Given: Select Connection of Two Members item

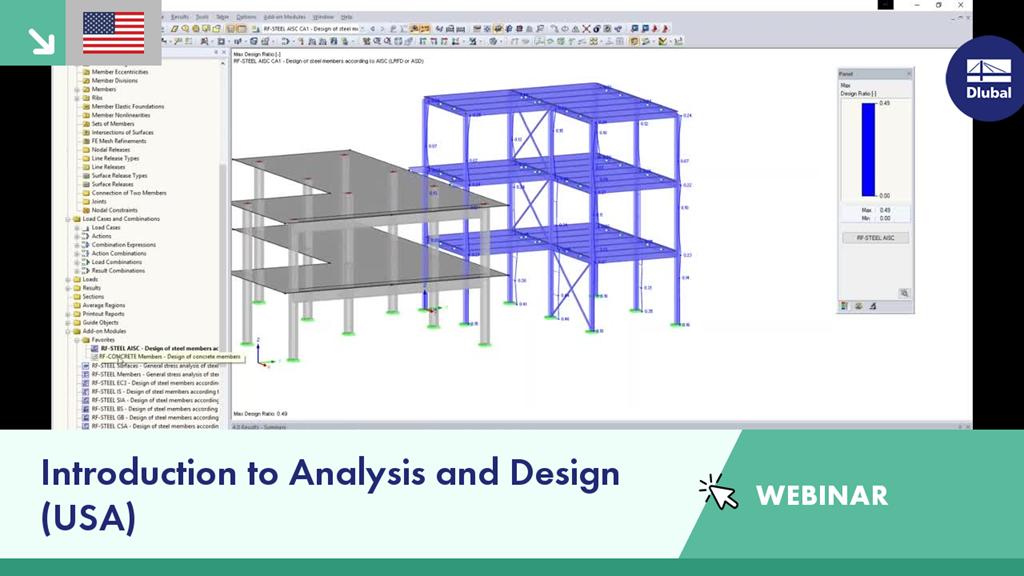Looking at the screenshot, I should (129, 193).
